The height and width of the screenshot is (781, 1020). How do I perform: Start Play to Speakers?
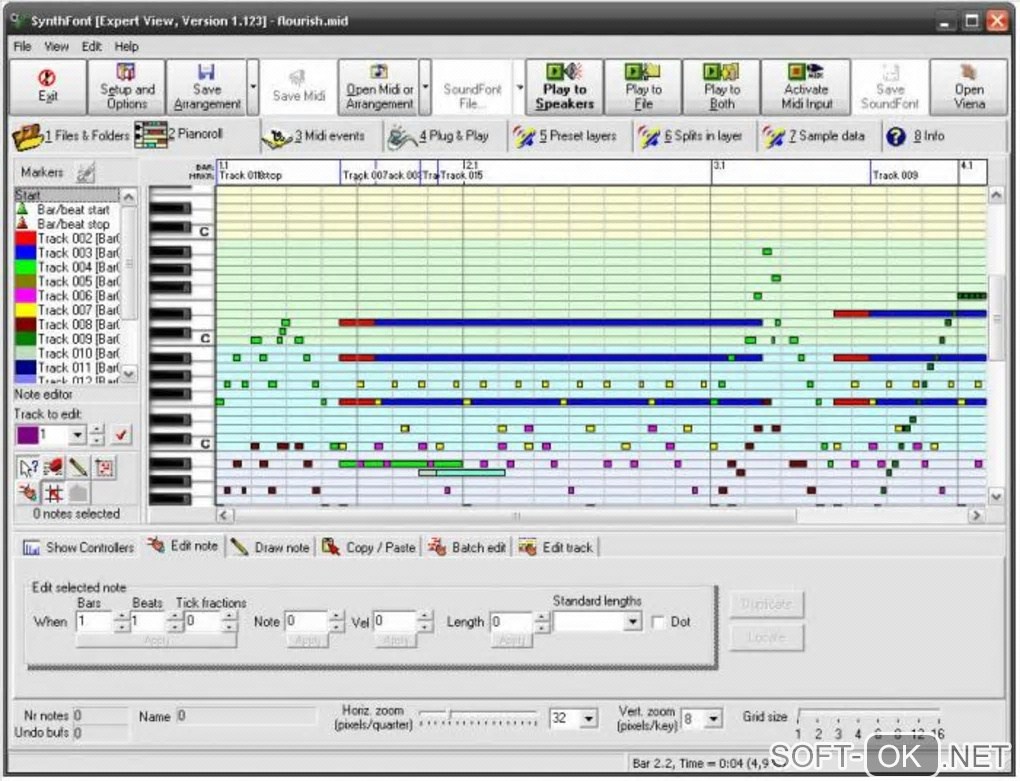[x=564, y=86]
